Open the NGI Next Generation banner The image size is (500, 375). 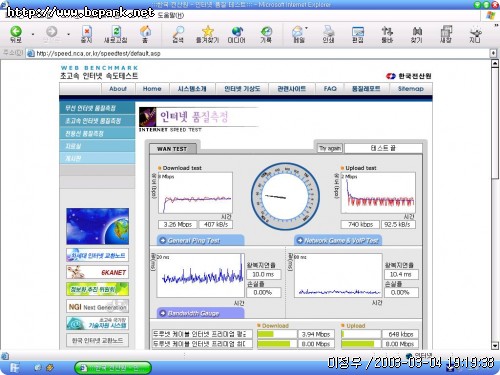click(x=97, y=306)
